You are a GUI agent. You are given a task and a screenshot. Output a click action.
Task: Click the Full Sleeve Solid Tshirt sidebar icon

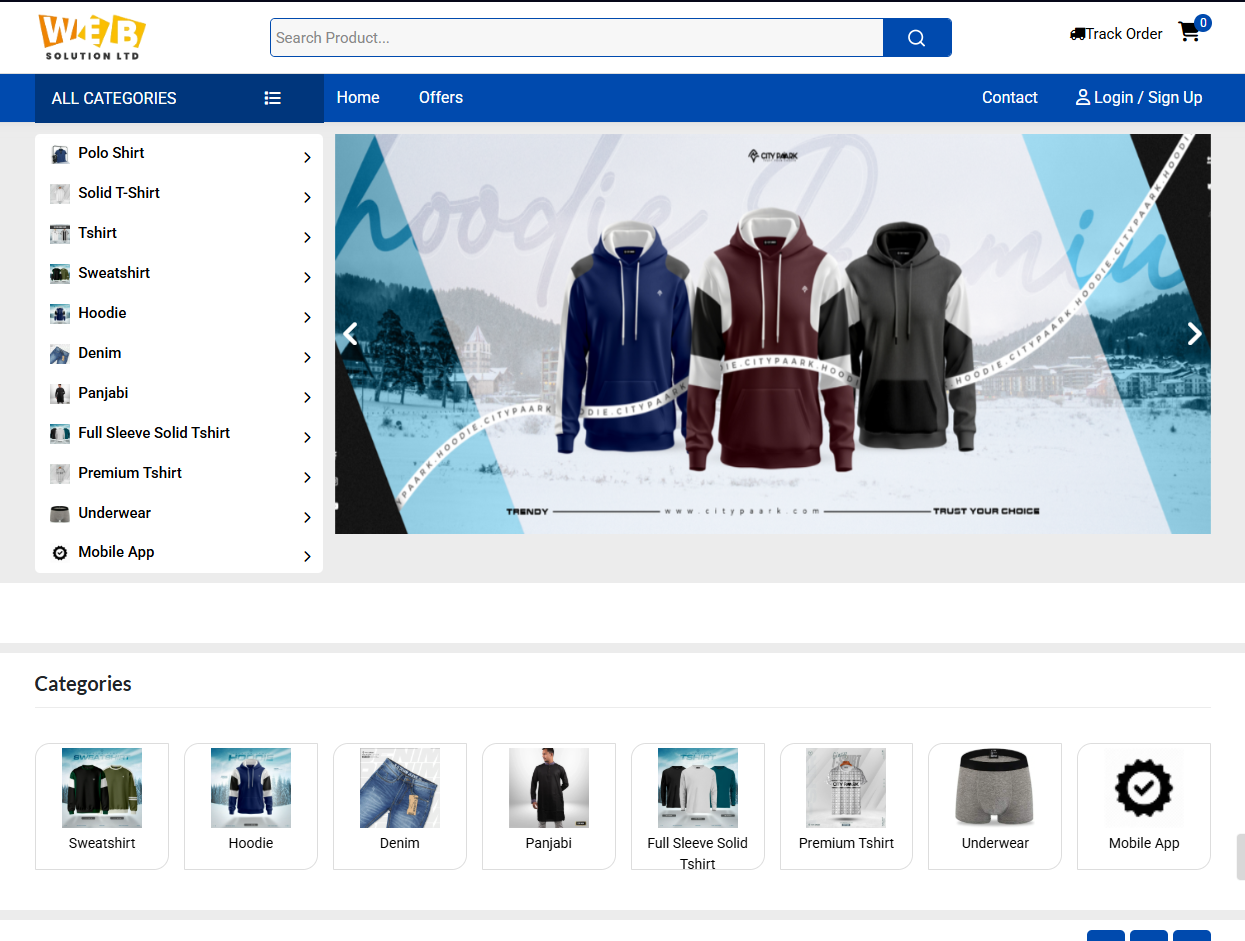(x=60, y=434)
